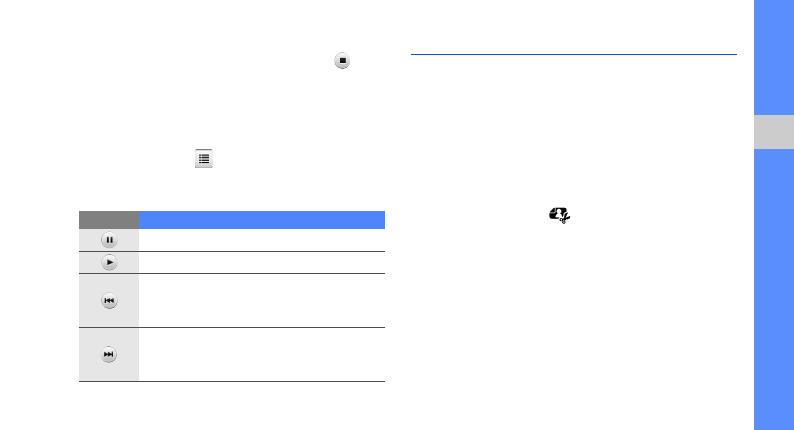
Task: Select the empty description cell beside pause
Action: [x=262, y=240]
